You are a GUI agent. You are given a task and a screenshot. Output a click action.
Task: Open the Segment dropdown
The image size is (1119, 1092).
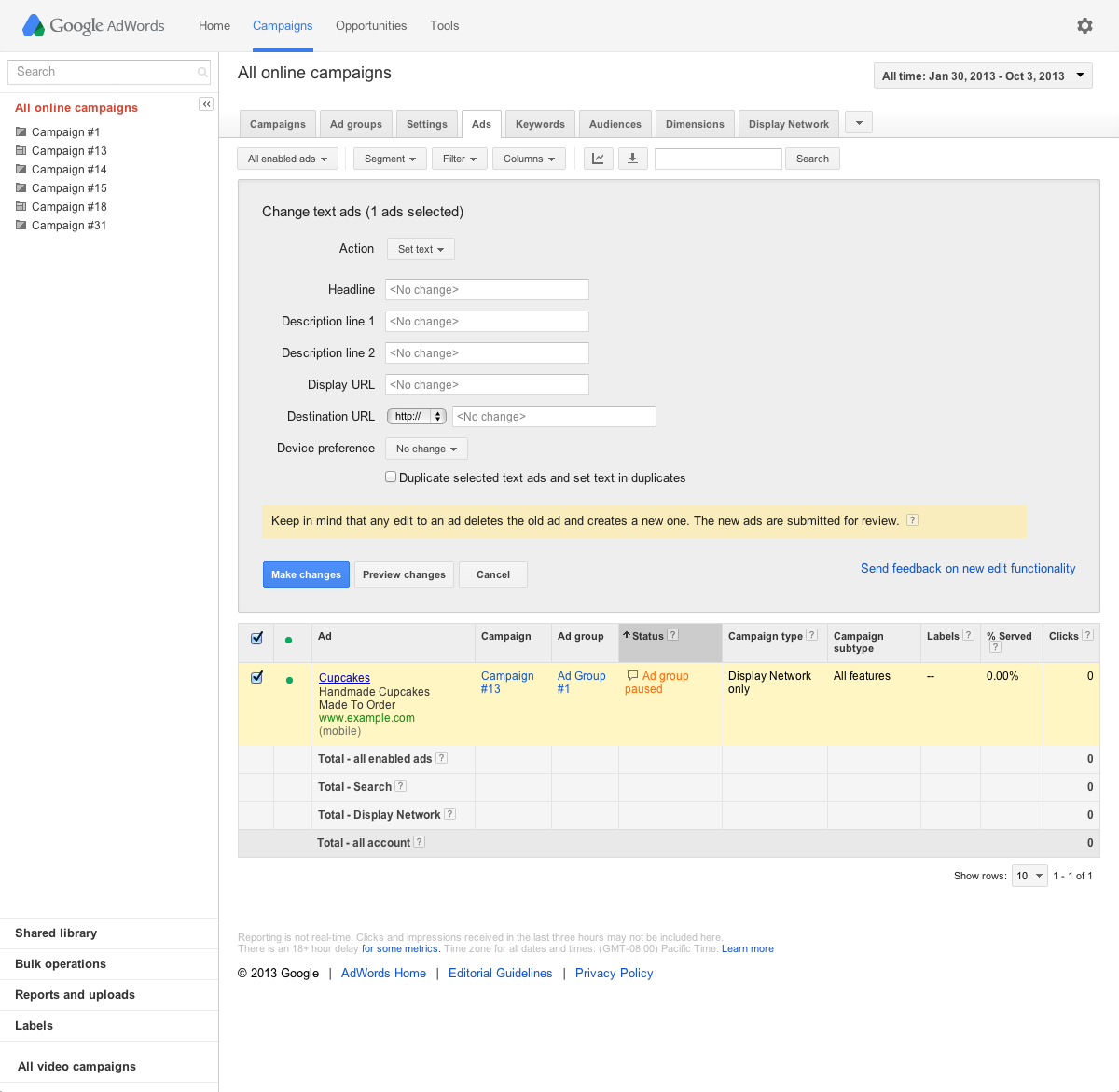point(390,159)
